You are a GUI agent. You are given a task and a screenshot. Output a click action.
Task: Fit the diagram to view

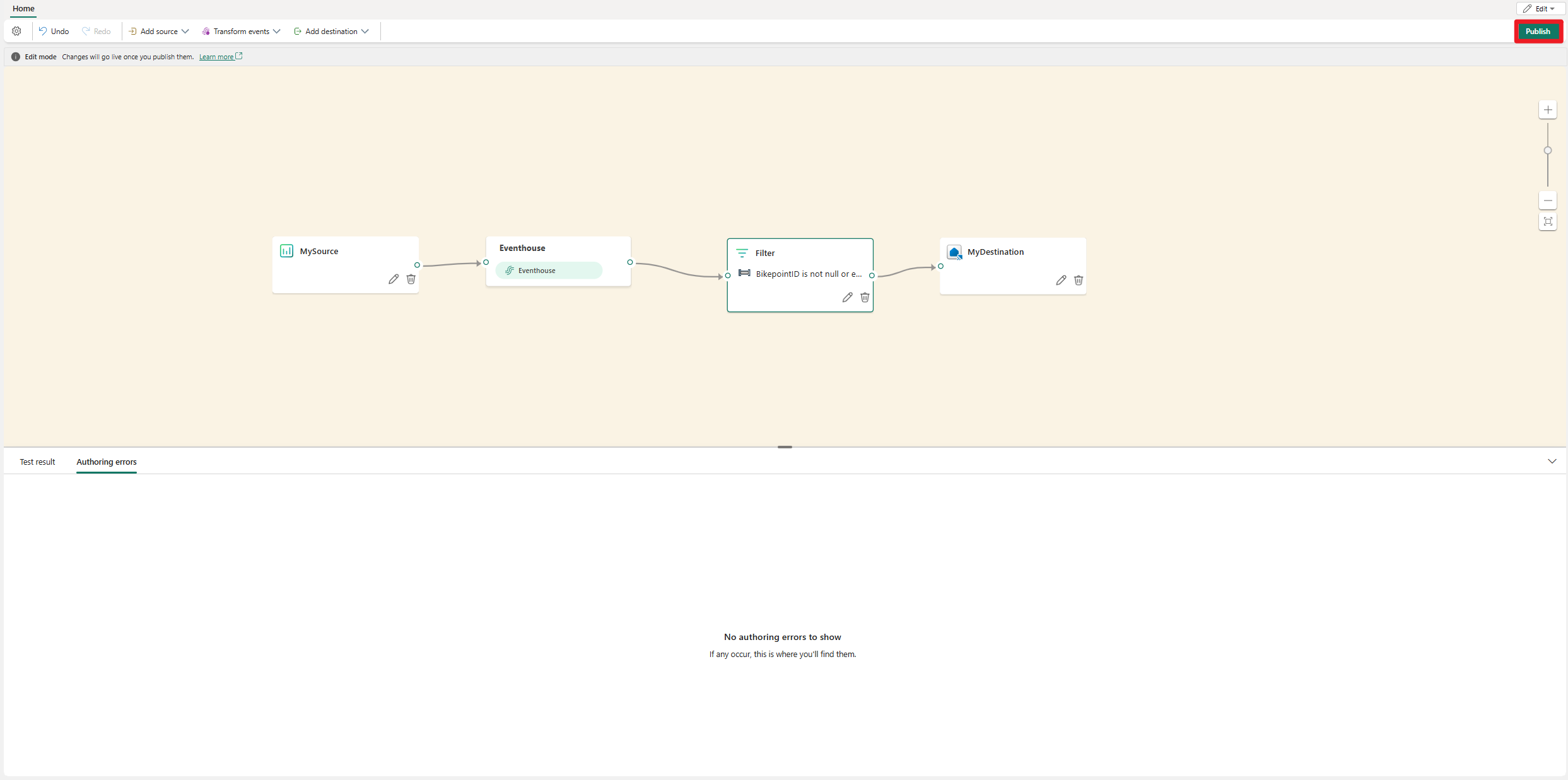(1547, 222)
